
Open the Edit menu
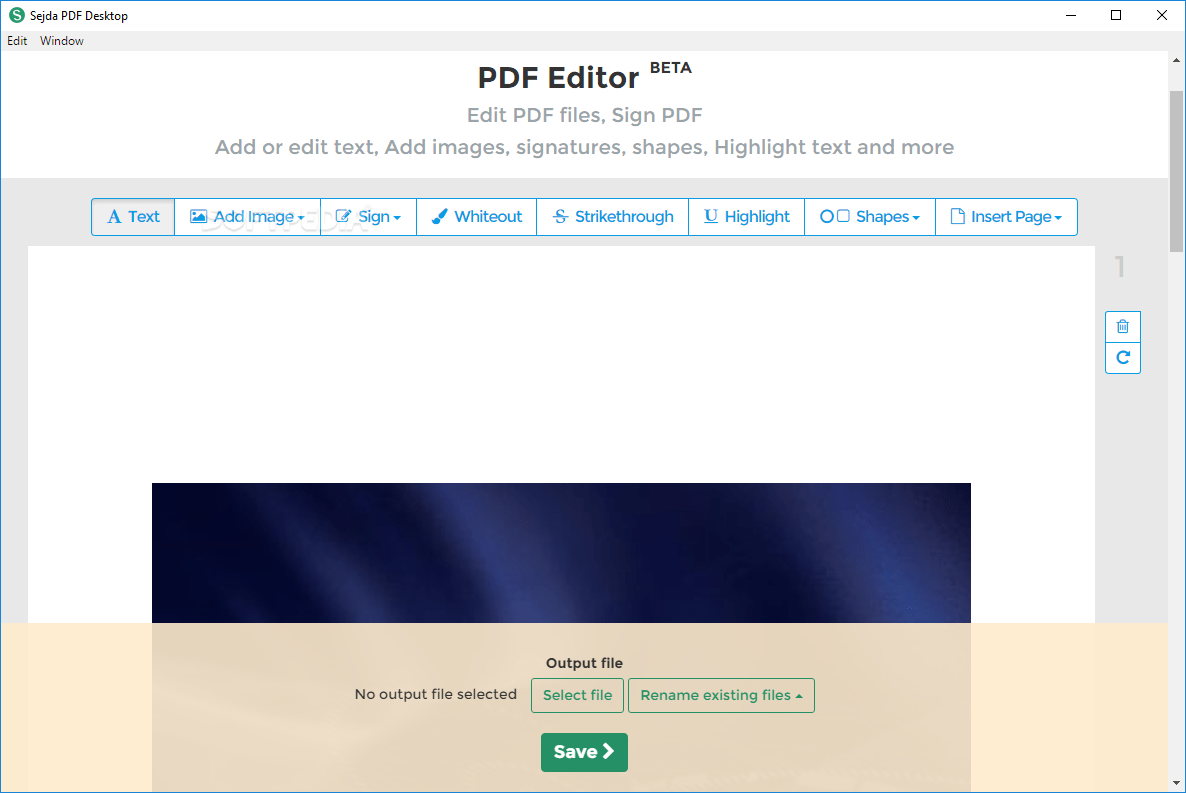tap(17, 41)
